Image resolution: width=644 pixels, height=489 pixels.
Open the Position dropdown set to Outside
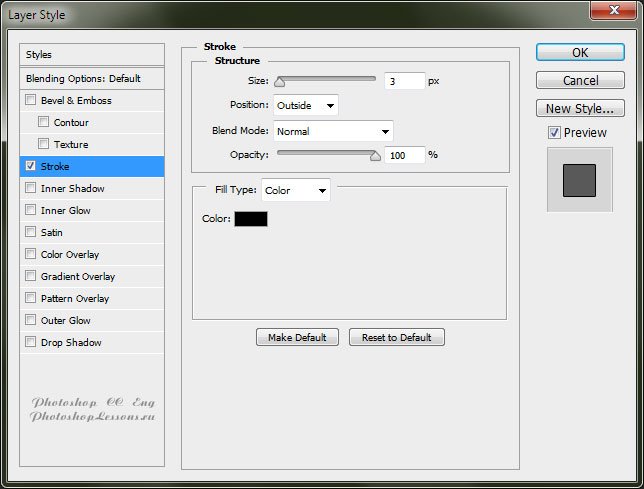(306, 105)
